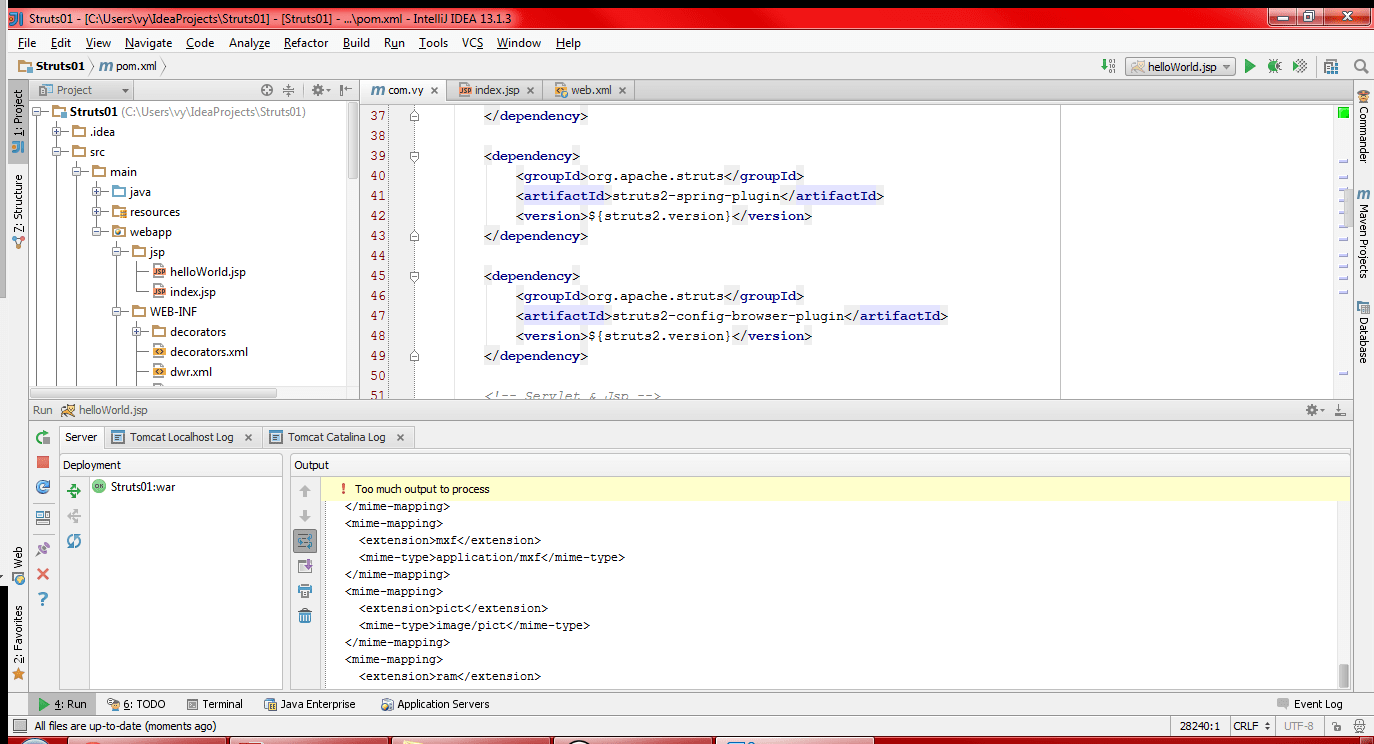Expand the .idea folder node
This screenshot has height=744, width=1374.
[x=57, y=132]
